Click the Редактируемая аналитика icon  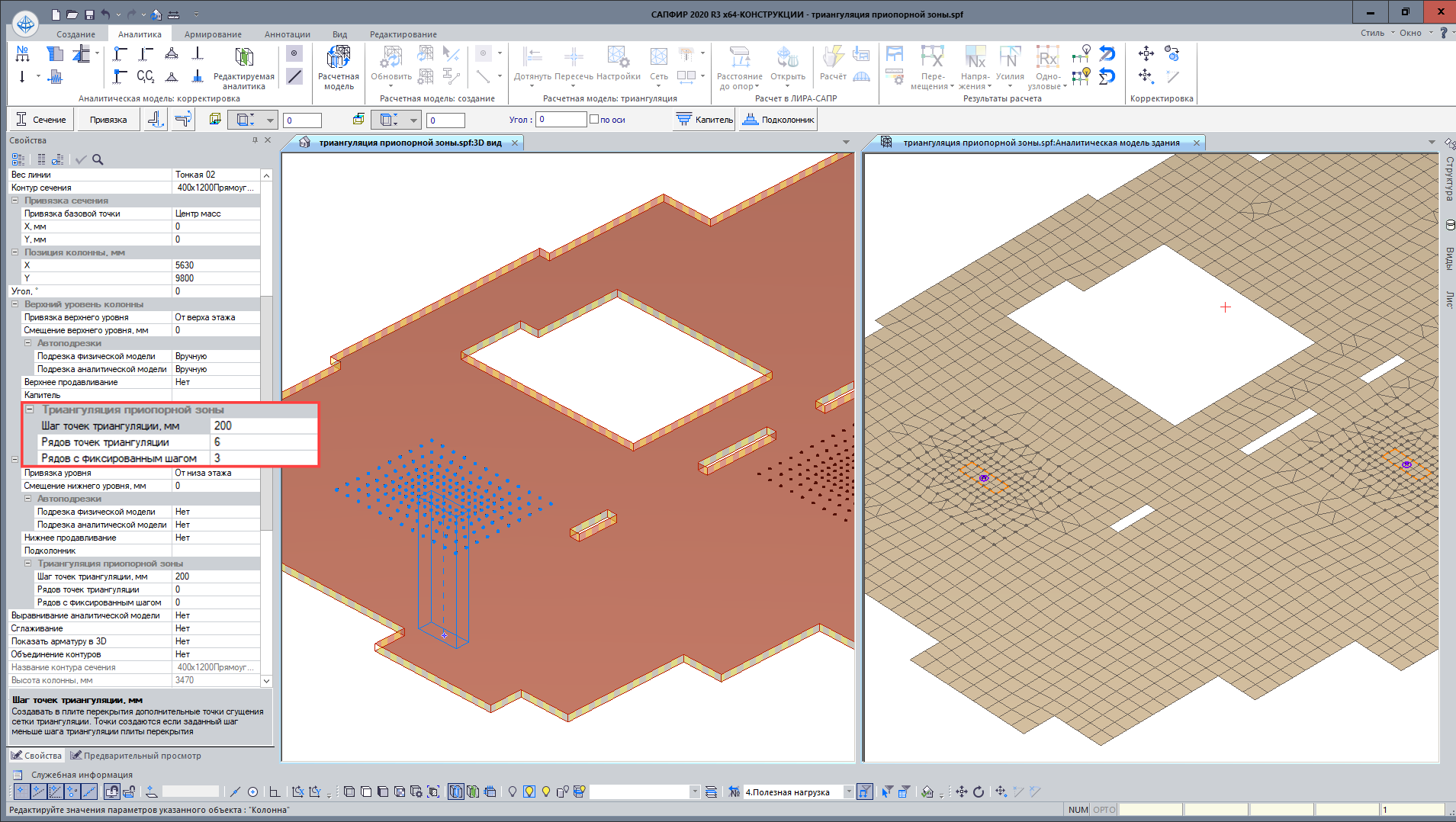click(243, 58)
